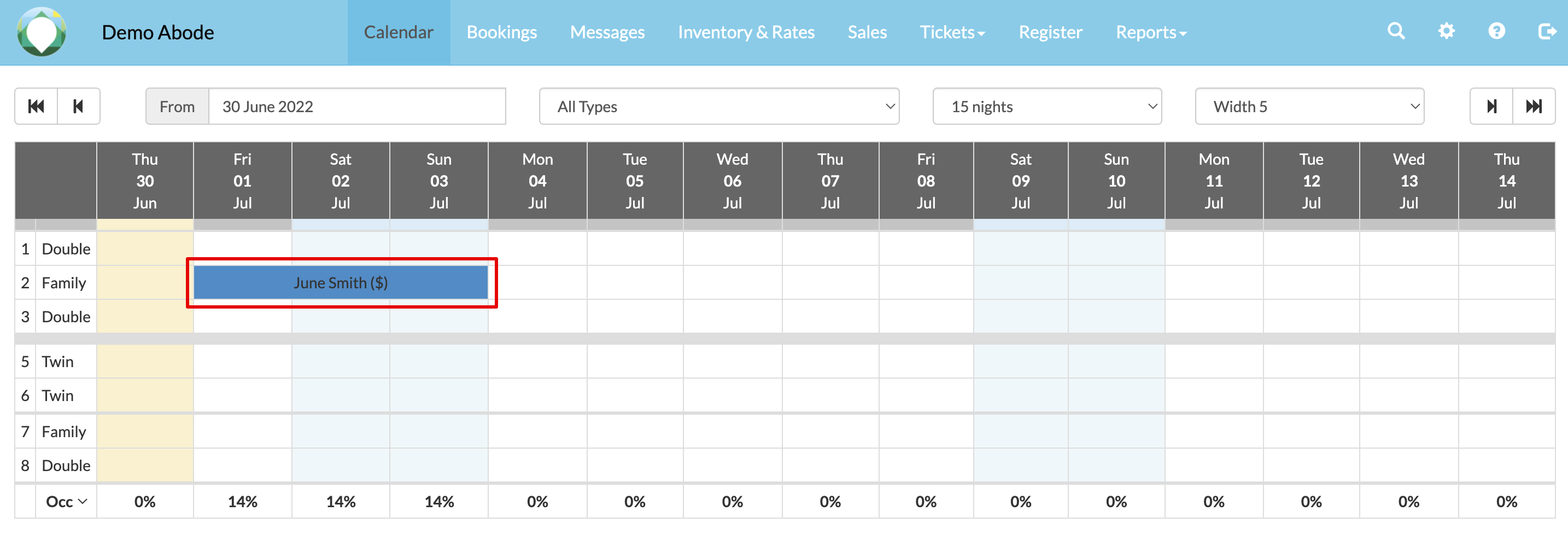Expand the Reports dropdown menu
The width and height of the screenshot is (1568, 534).
point(1151,32)
